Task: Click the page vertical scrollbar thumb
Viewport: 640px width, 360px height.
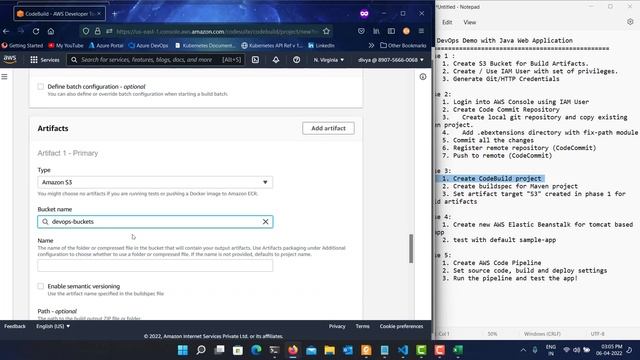Action: 411,249
